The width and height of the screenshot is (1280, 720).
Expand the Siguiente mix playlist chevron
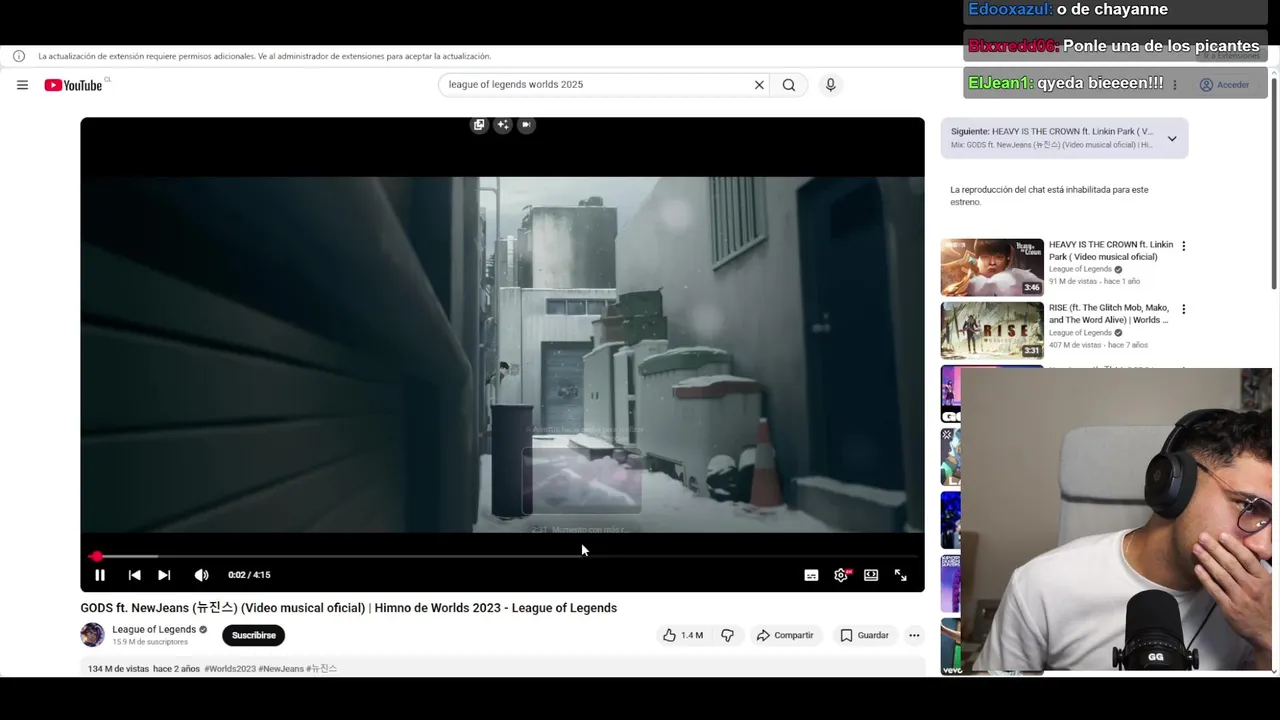coord(1172,138)
